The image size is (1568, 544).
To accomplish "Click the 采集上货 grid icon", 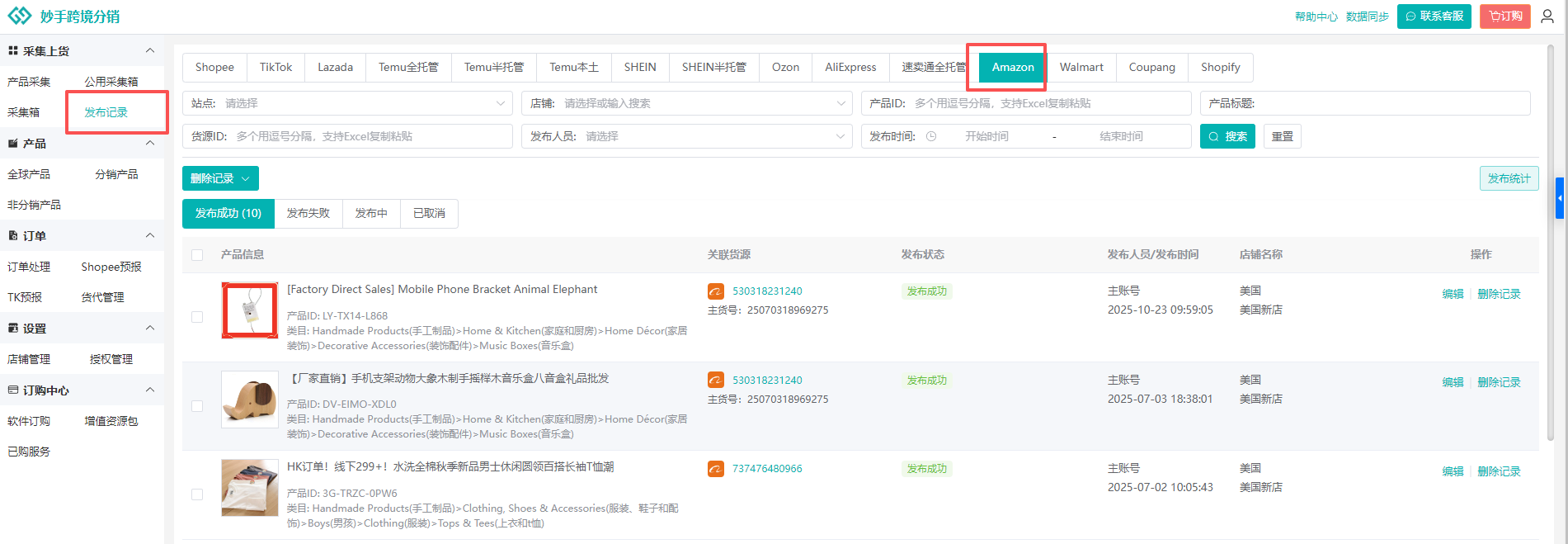I will (12, 51).
